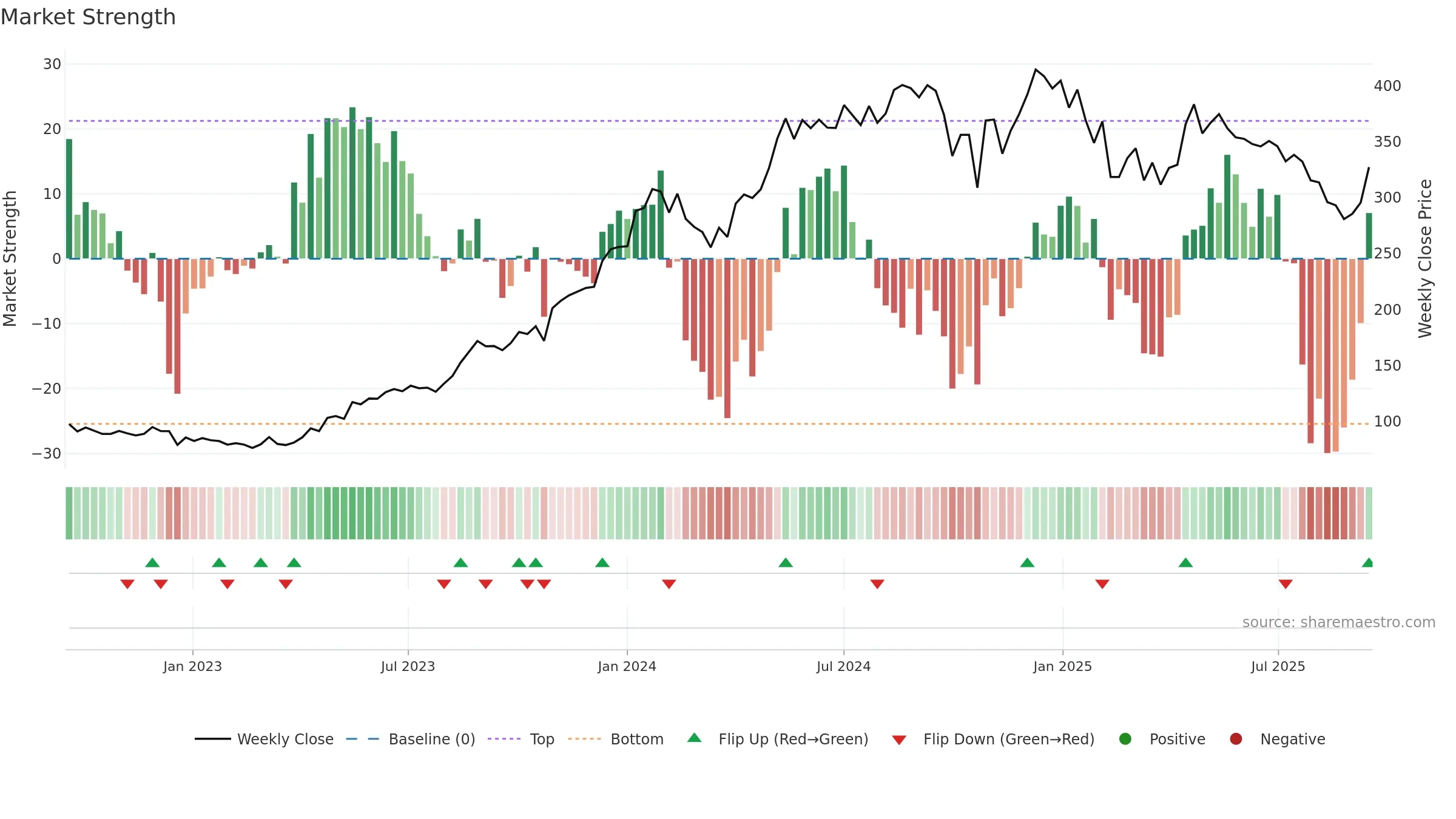
Task: Click the Market Strength chart title
Action: (89, 17)
